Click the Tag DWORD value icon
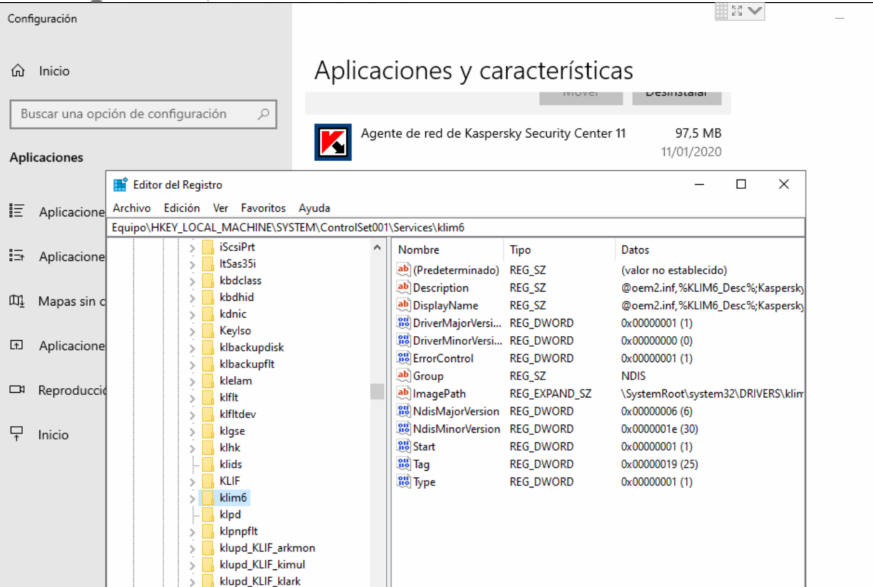 tap(403, 464)
